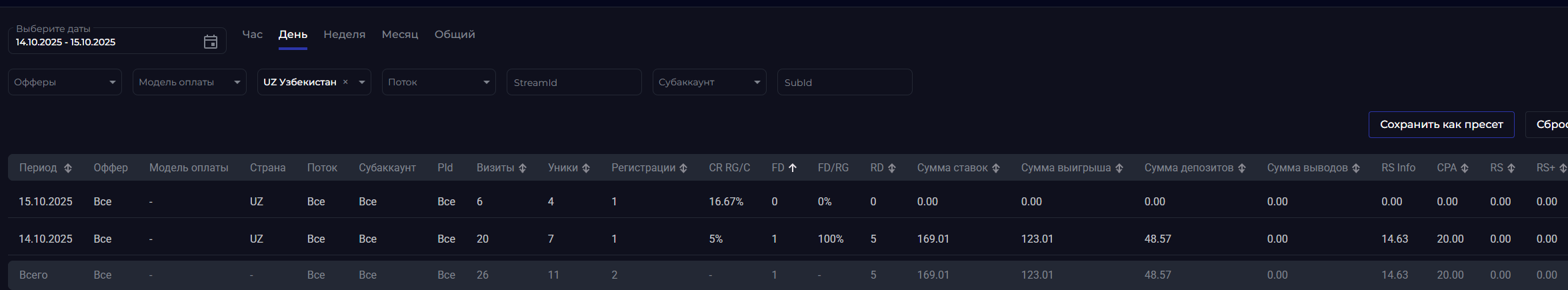Sort by Сумма выводов sort icon

(1356, 168)
